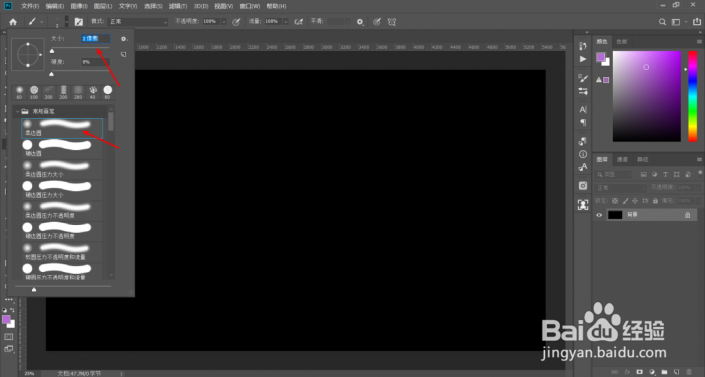
Task: Toggle quick mask mode icon
Action: tap(9, 337)
